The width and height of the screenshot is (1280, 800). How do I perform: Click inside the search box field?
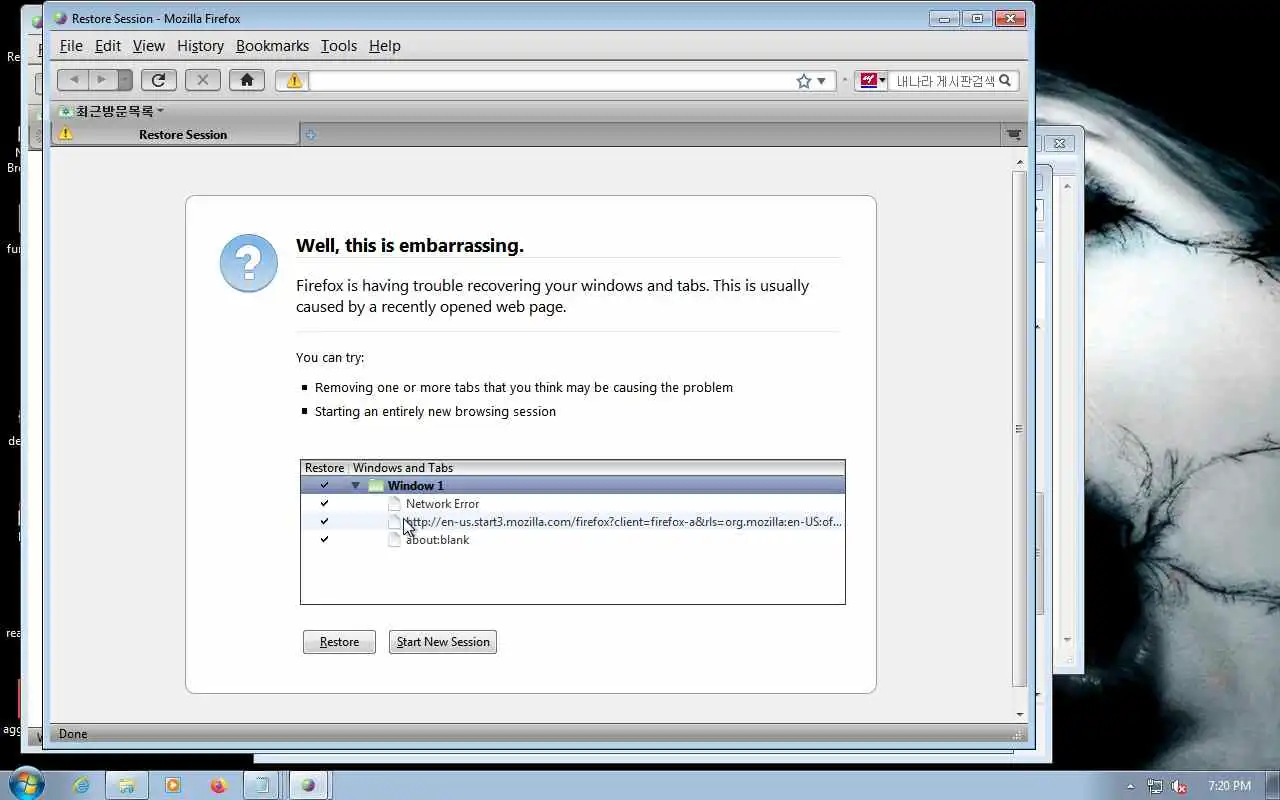coord(944,81)
